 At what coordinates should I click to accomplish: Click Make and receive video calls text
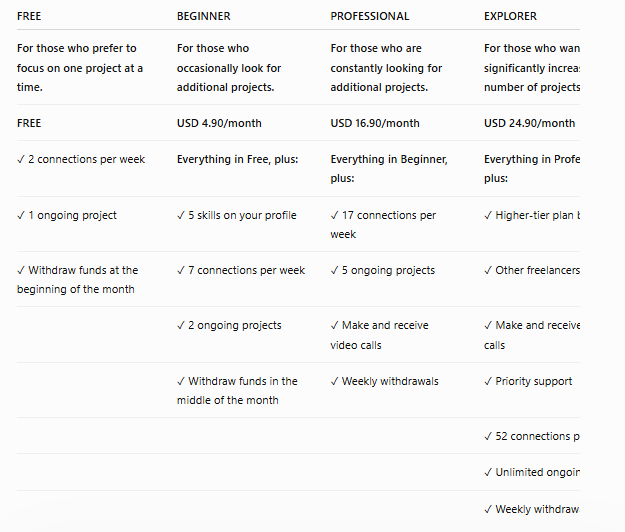click(x=379, y=335)
